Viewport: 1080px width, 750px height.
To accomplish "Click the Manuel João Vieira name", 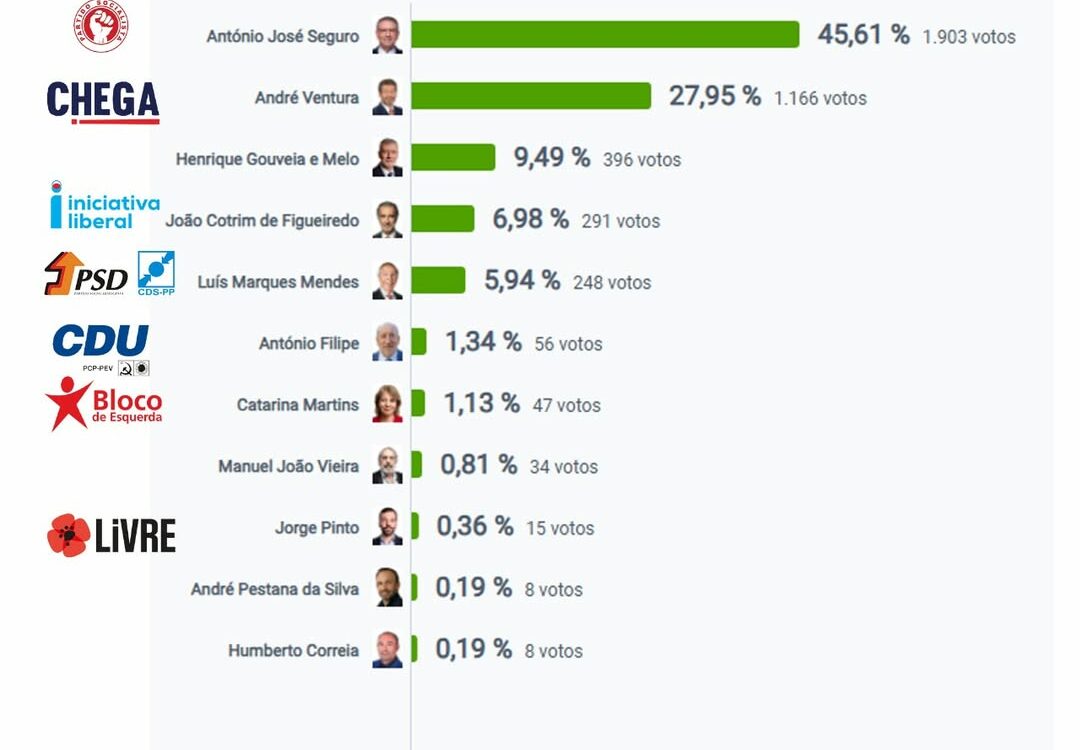I will click(288, 466).
